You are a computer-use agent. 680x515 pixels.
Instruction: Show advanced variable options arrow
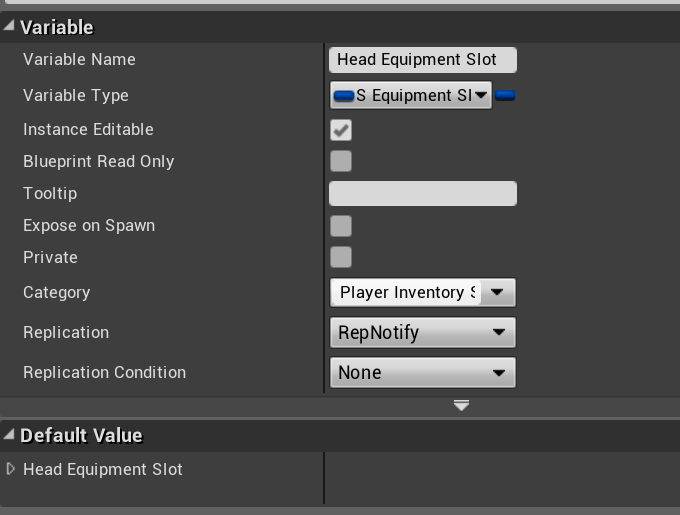pyautogui.click(x=461, y=405)
